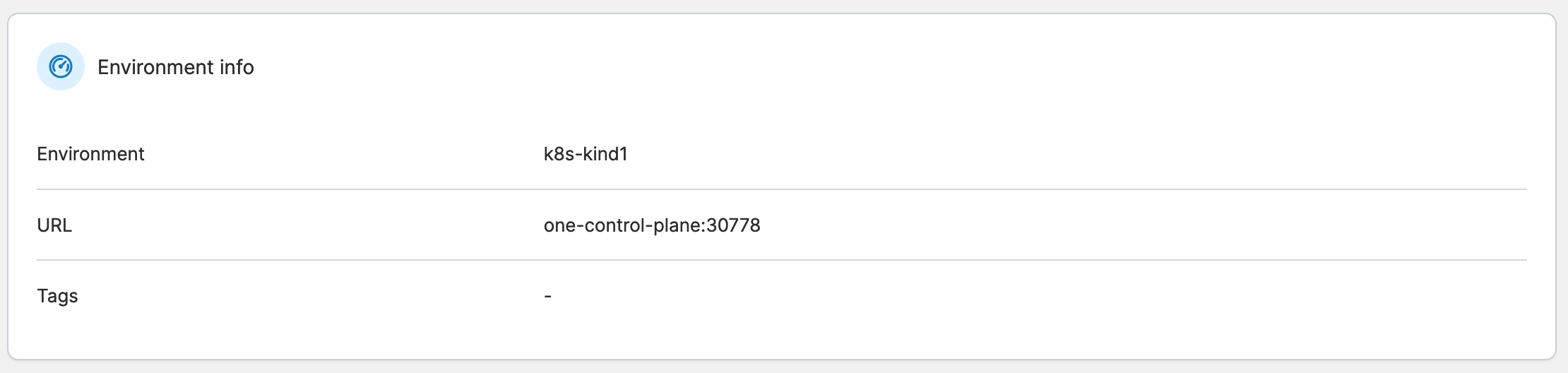Click the Environment info gauge icon
Screen dimensions: 1568x373
(61, 66)
